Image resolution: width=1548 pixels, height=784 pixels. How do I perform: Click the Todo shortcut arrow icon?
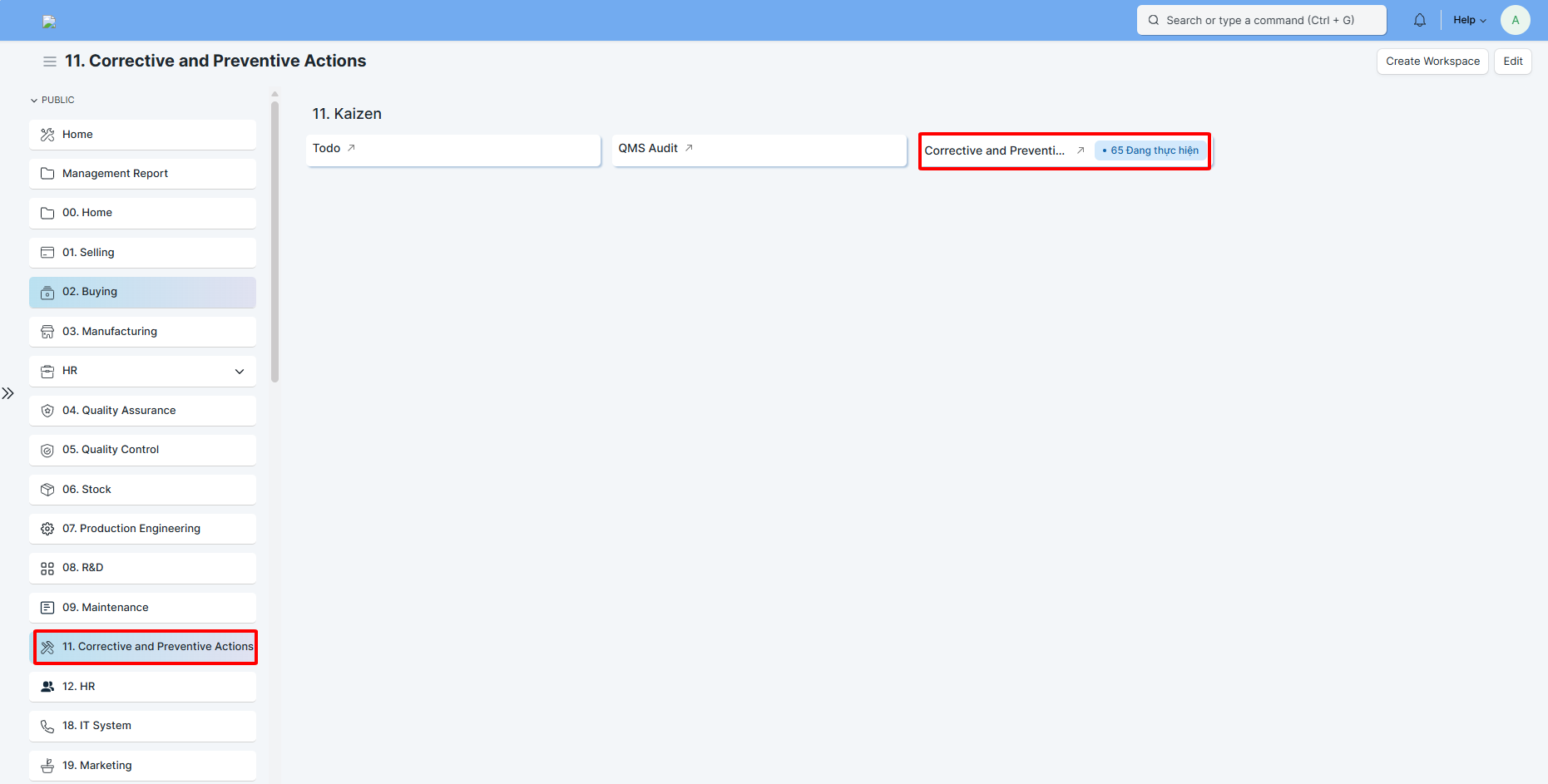351,148
